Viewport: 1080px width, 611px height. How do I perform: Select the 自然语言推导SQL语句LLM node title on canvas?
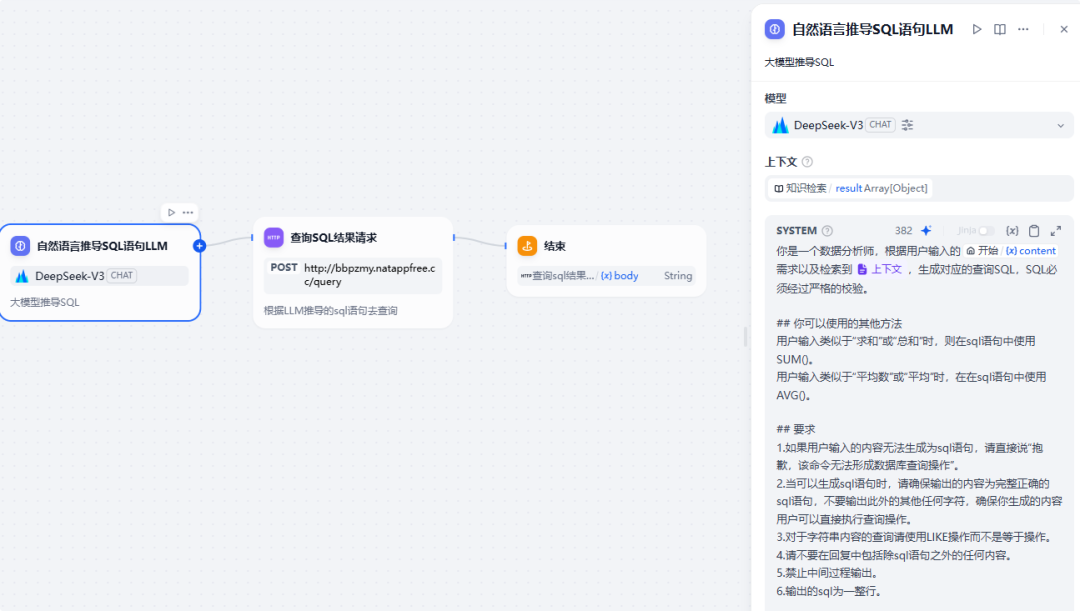[x=102, y=246]
